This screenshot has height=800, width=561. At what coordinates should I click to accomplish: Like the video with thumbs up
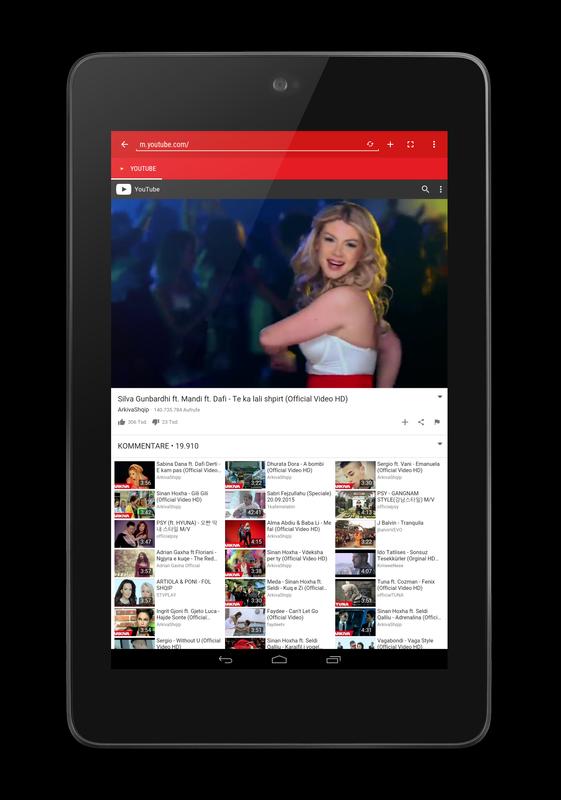(x=121, y=422)
